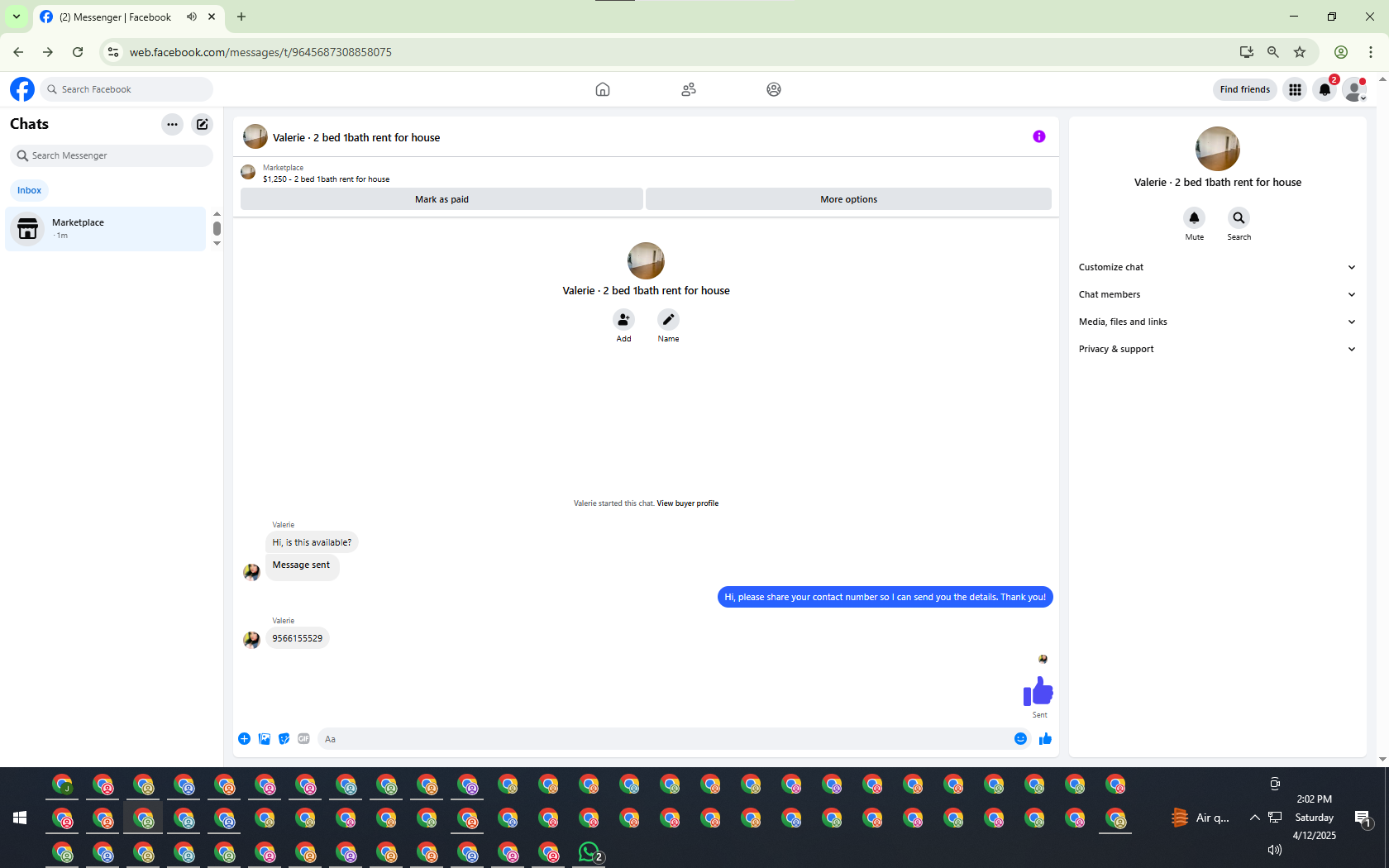Screen dimensions: 1389x868
Task: Click the Search Facebook field
Action: 126,89
